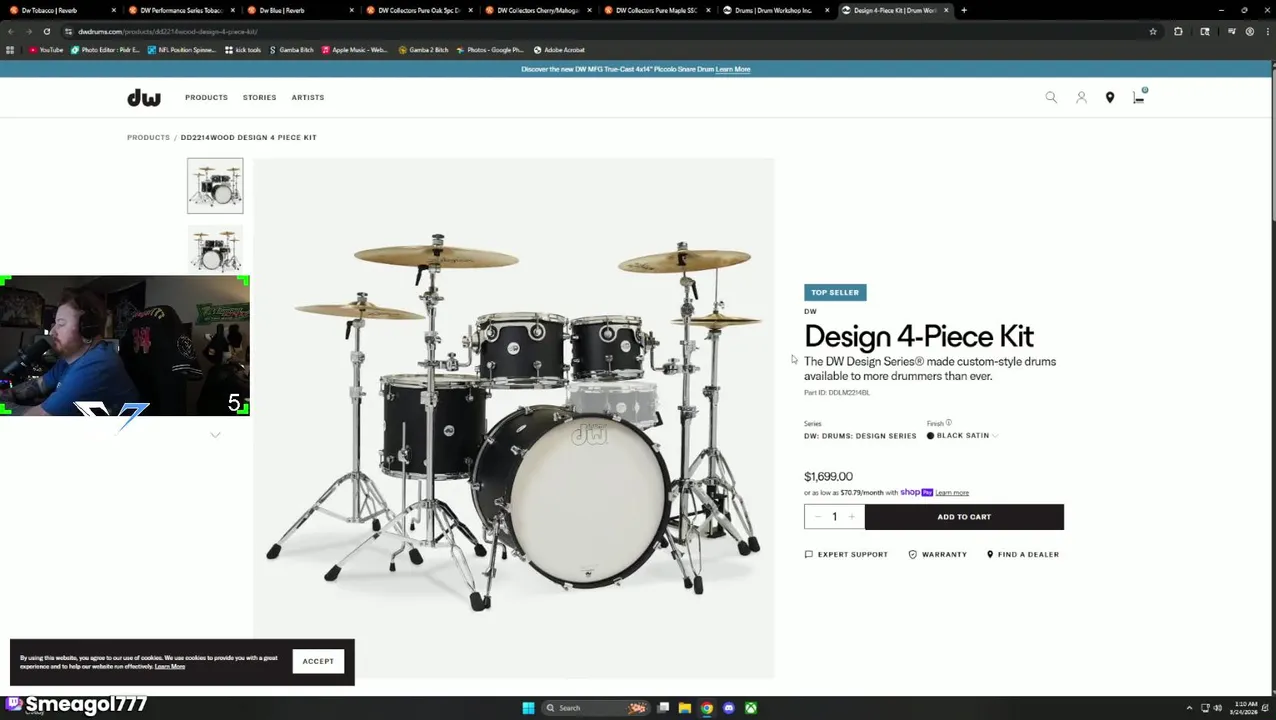Open the apps grid in bookmarks bar
The height and width of the screenshot is (720, 1276).
[x=10, y=50]
